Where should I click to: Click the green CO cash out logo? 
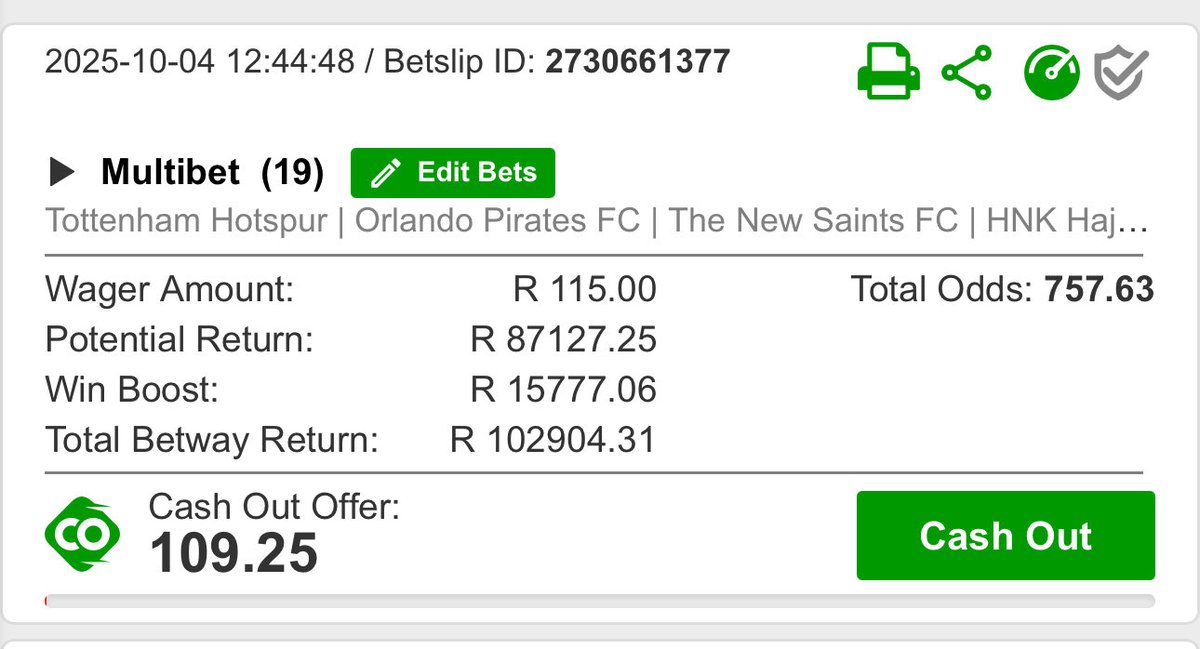pos(82,535)
